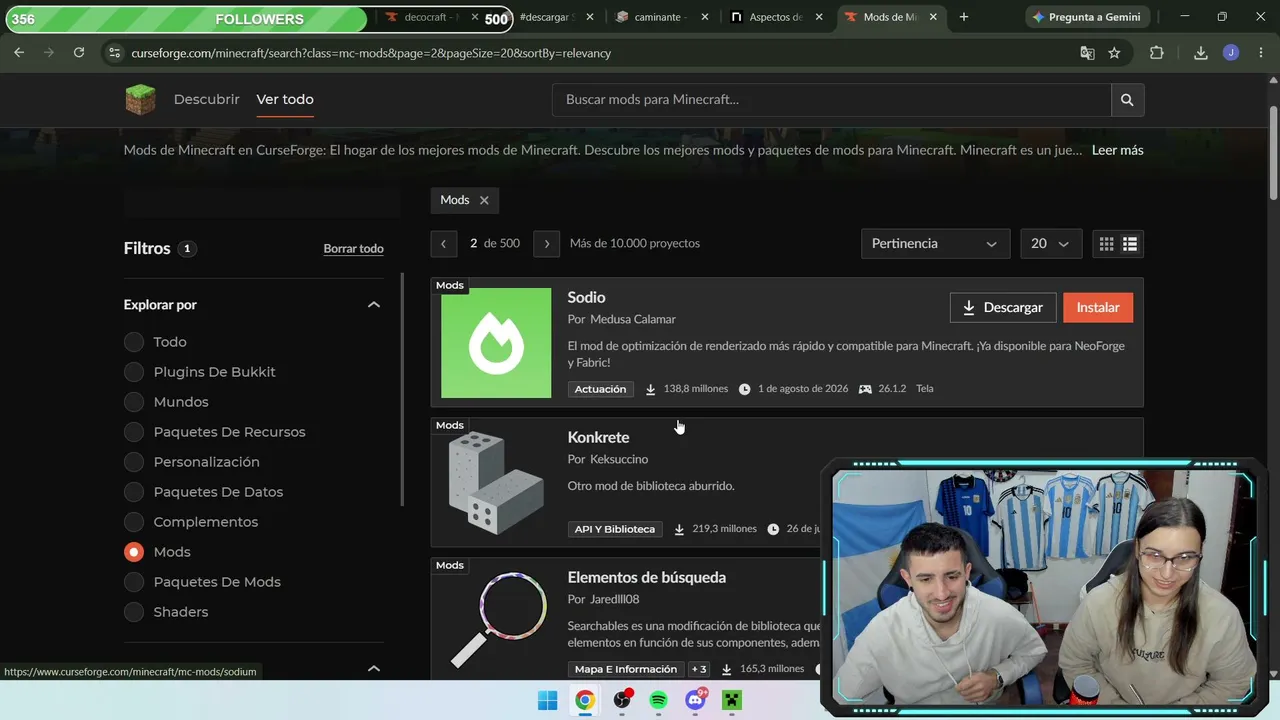Switch to grid view layout

(1106, 244)
